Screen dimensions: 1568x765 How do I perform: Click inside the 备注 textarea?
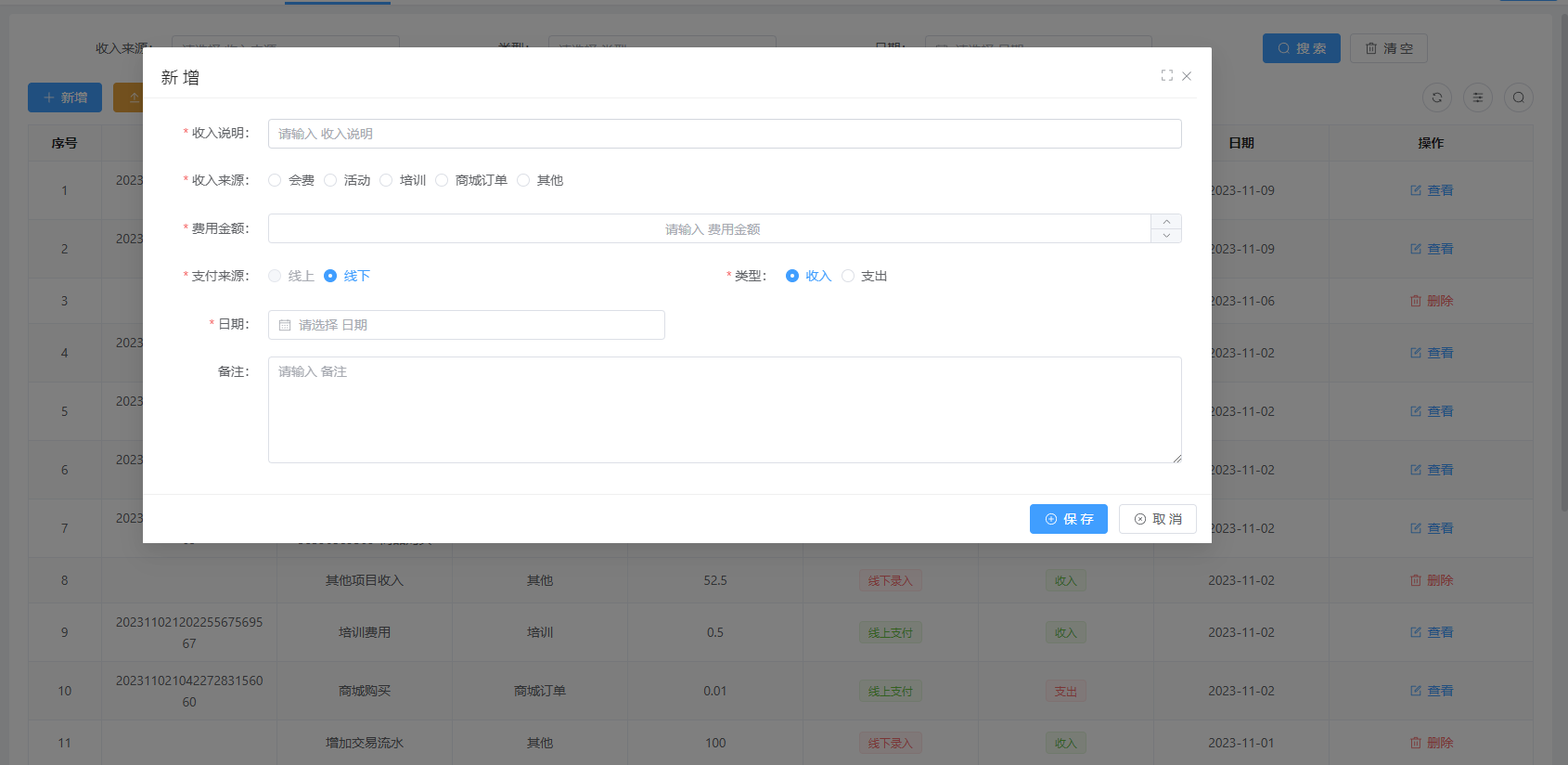[724, 409]
